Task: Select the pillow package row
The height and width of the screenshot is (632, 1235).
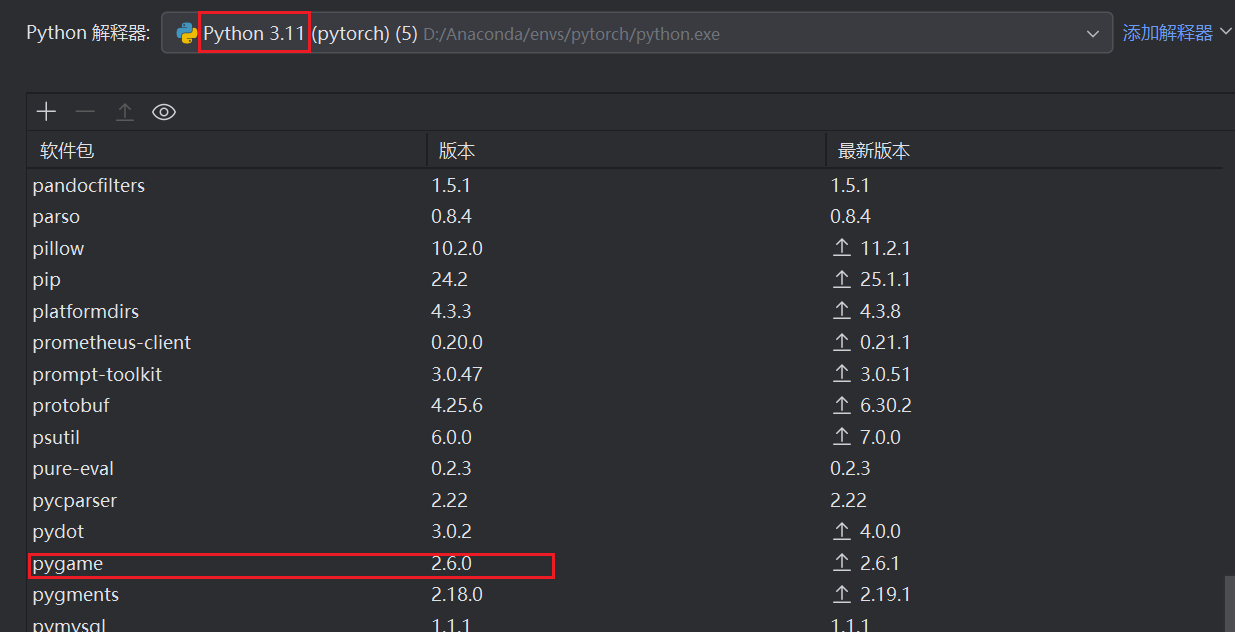Action: coord(625,248)
